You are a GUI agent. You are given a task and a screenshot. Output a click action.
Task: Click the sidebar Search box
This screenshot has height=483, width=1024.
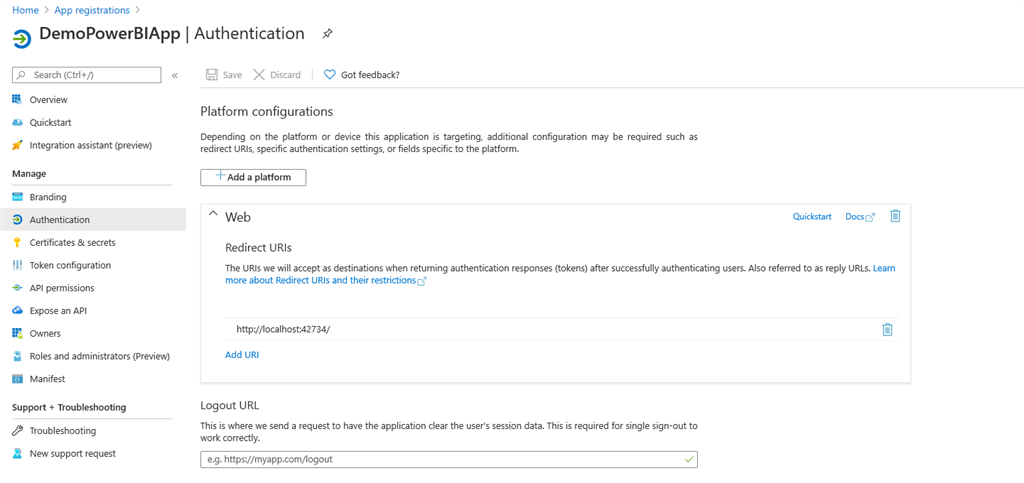click(x=92, y=75)
